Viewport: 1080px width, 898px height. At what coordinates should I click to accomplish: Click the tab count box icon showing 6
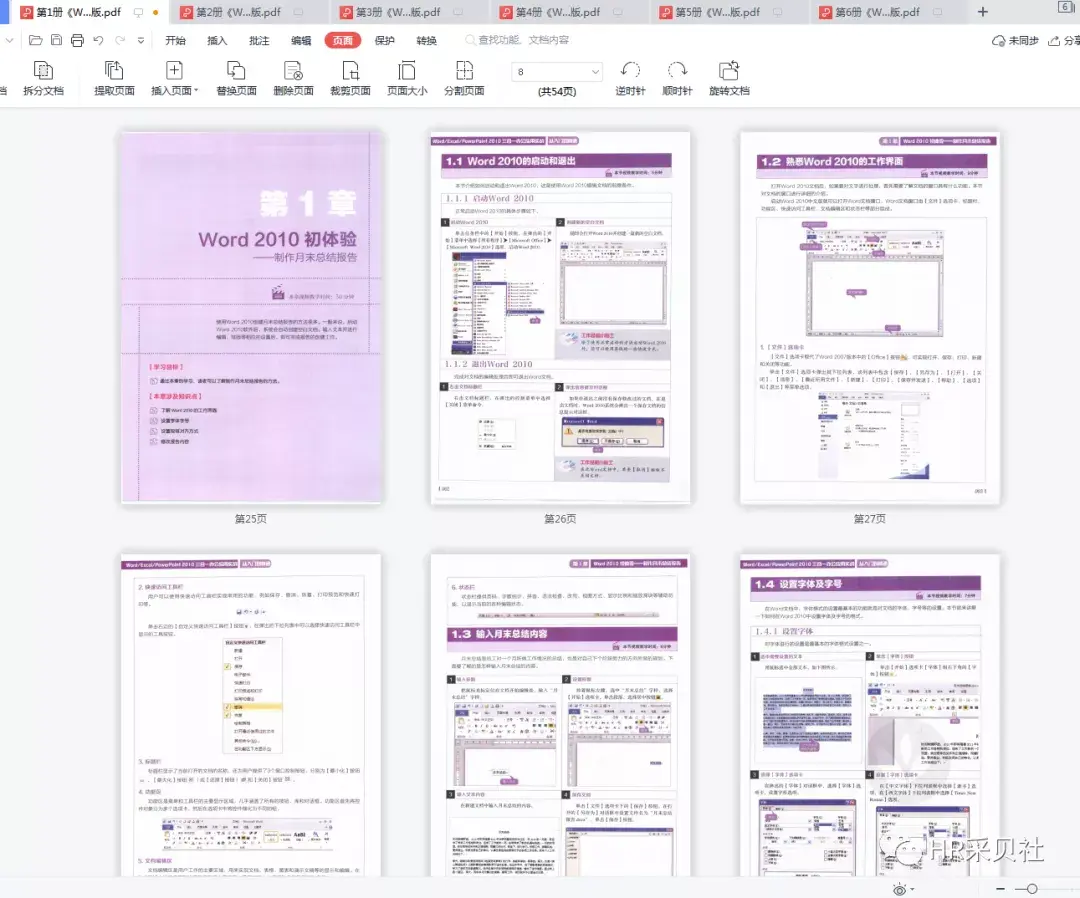tap(1065, 7)
